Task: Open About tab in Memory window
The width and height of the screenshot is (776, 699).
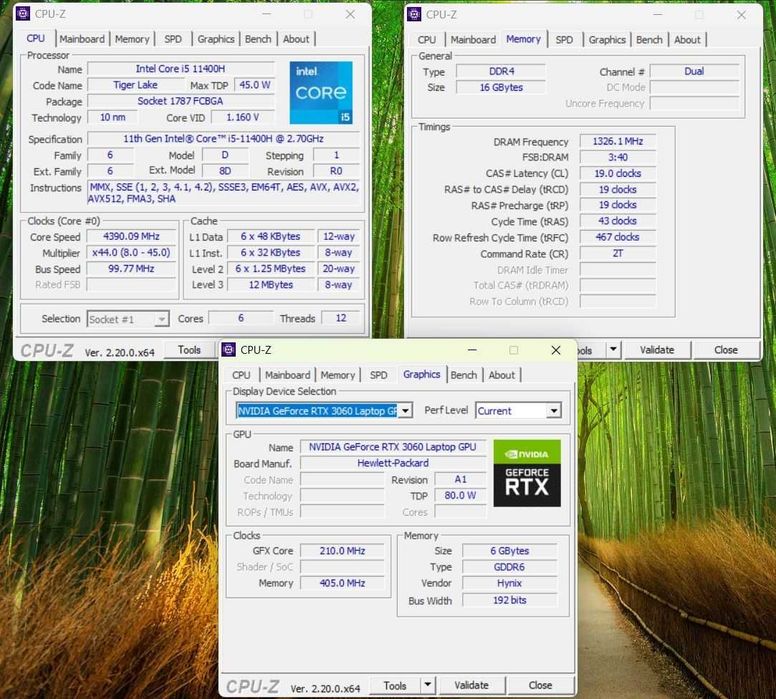Action: [x=687, y=40]
